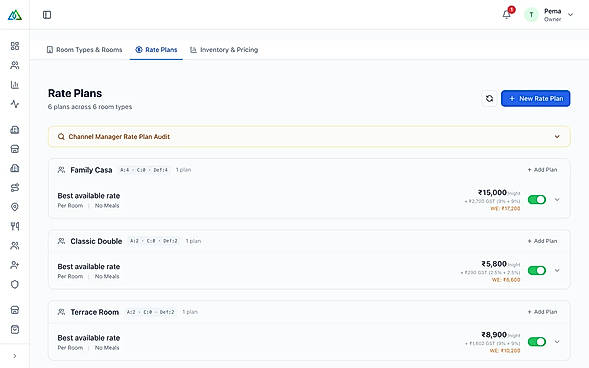This screenshot has width=589, height=368.
Task: Click Add Plan for Classic Double
Action: 542,241
